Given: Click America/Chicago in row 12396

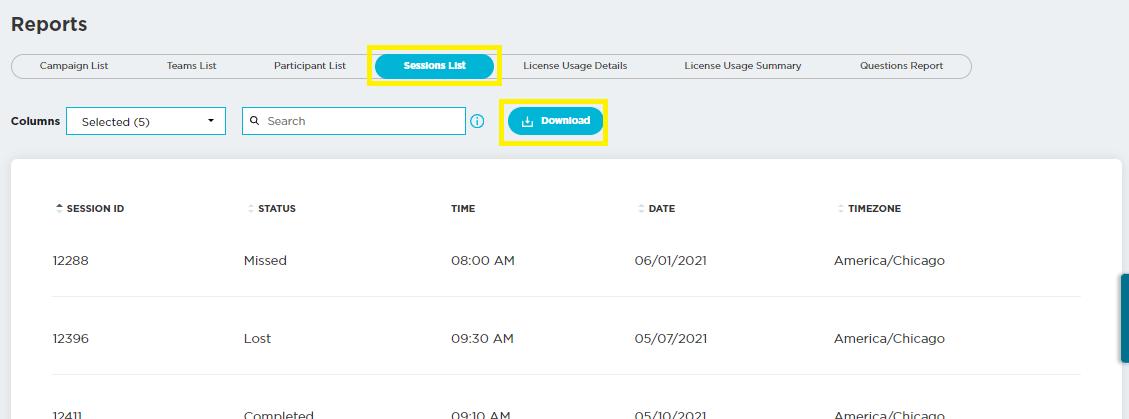Looking at the screenshot, I should [889, 338].
